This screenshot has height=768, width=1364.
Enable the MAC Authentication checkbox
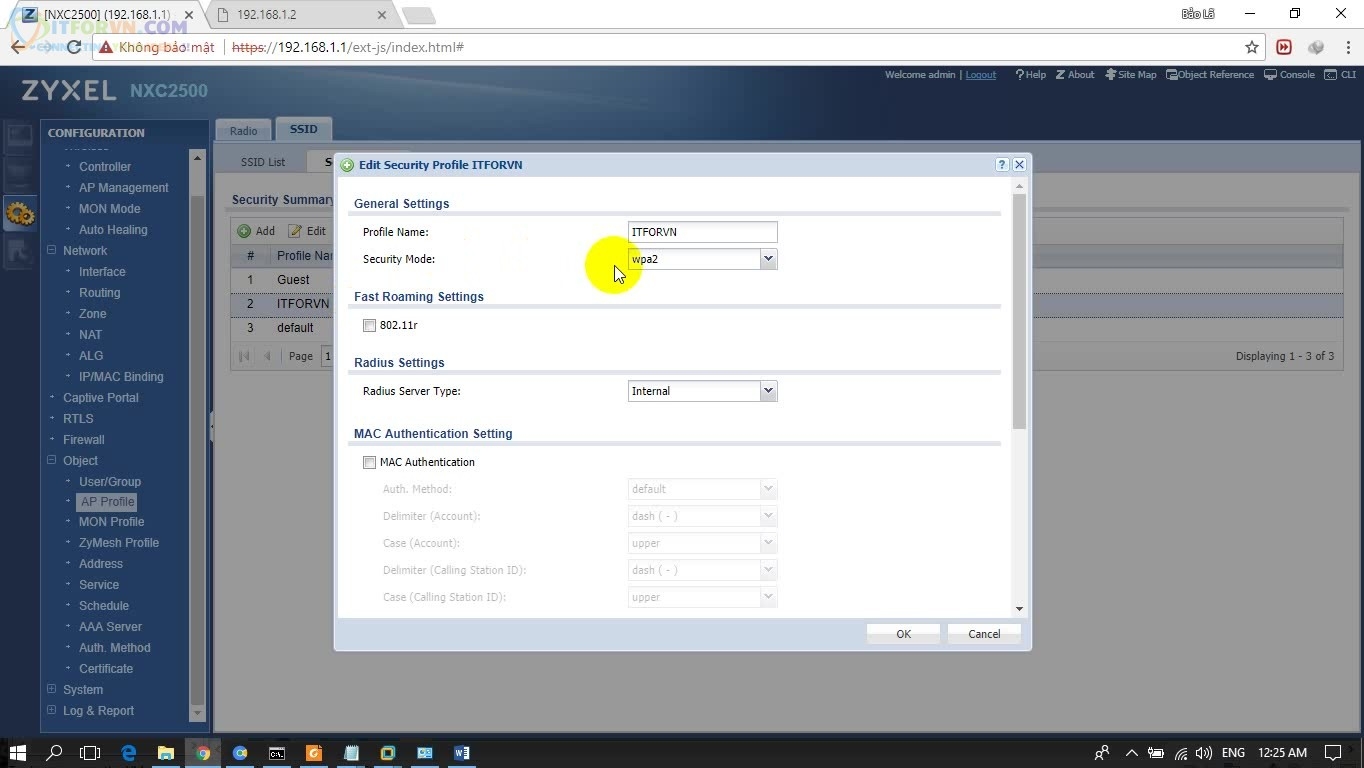click(x=370, y=462)
